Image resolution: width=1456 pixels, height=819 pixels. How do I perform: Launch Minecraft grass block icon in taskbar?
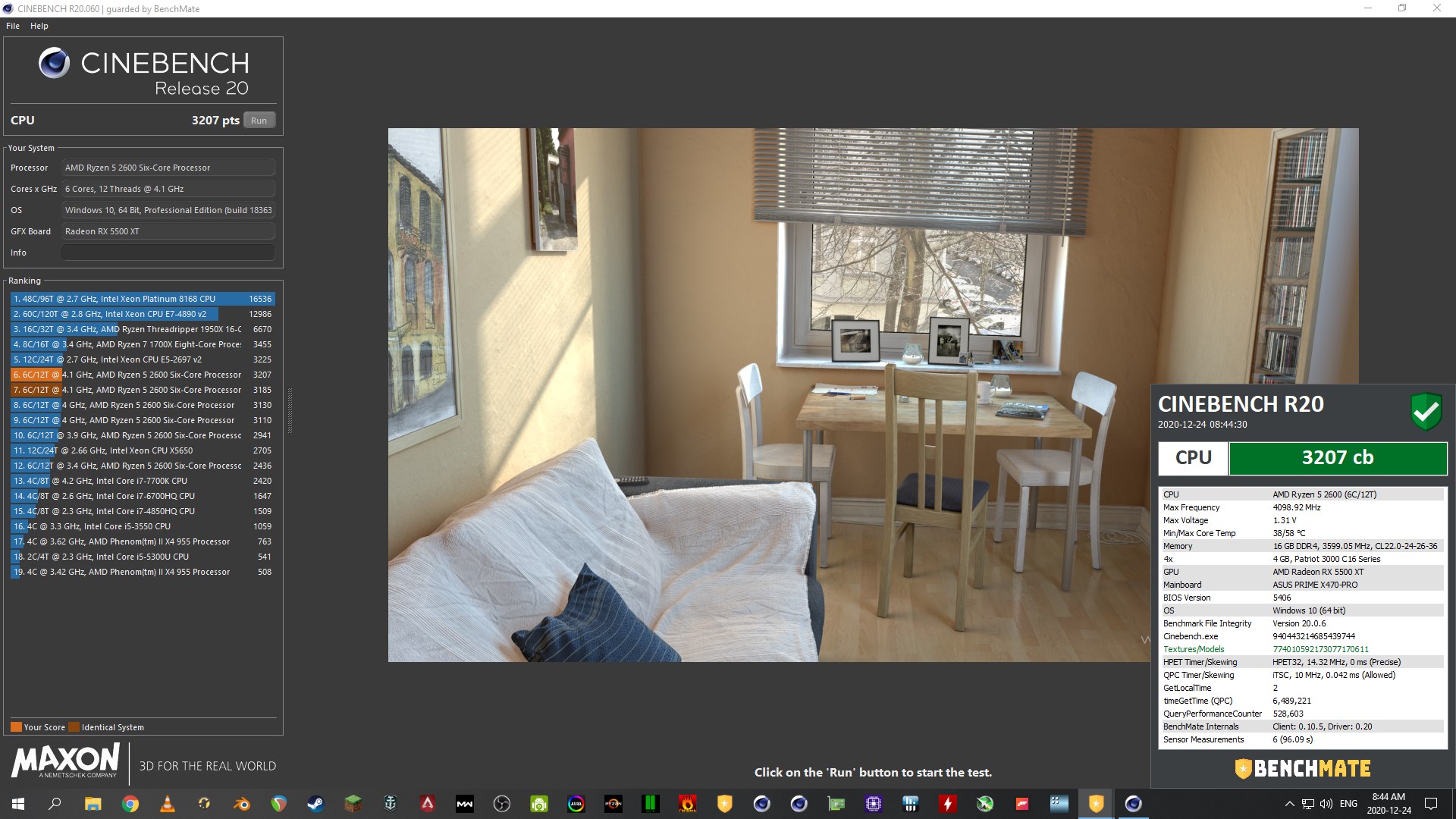tap(353, 804)
